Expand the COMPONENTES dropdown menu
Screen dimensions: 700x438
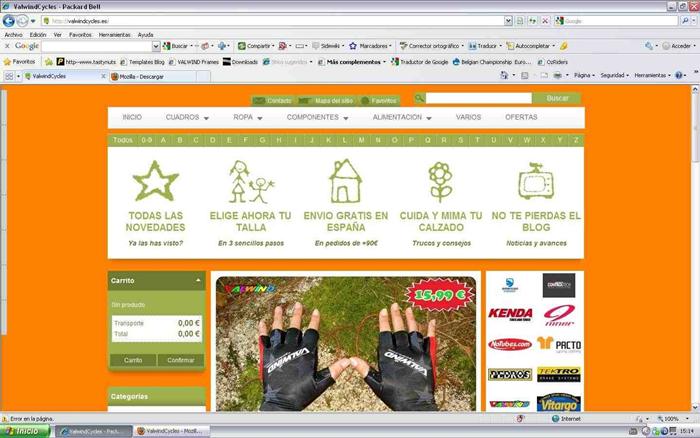(x=317, y=117)
